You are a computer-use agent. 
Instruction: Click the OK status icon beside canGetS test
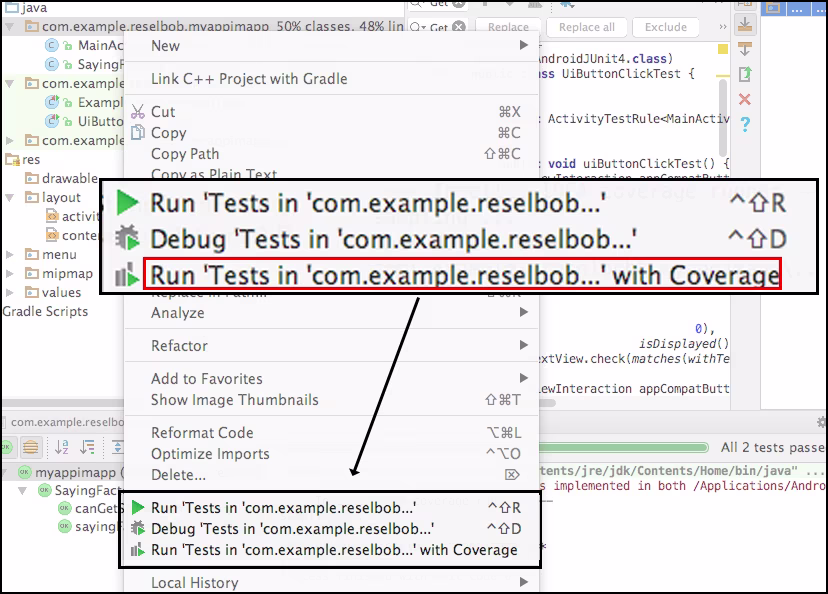(64, 508)
